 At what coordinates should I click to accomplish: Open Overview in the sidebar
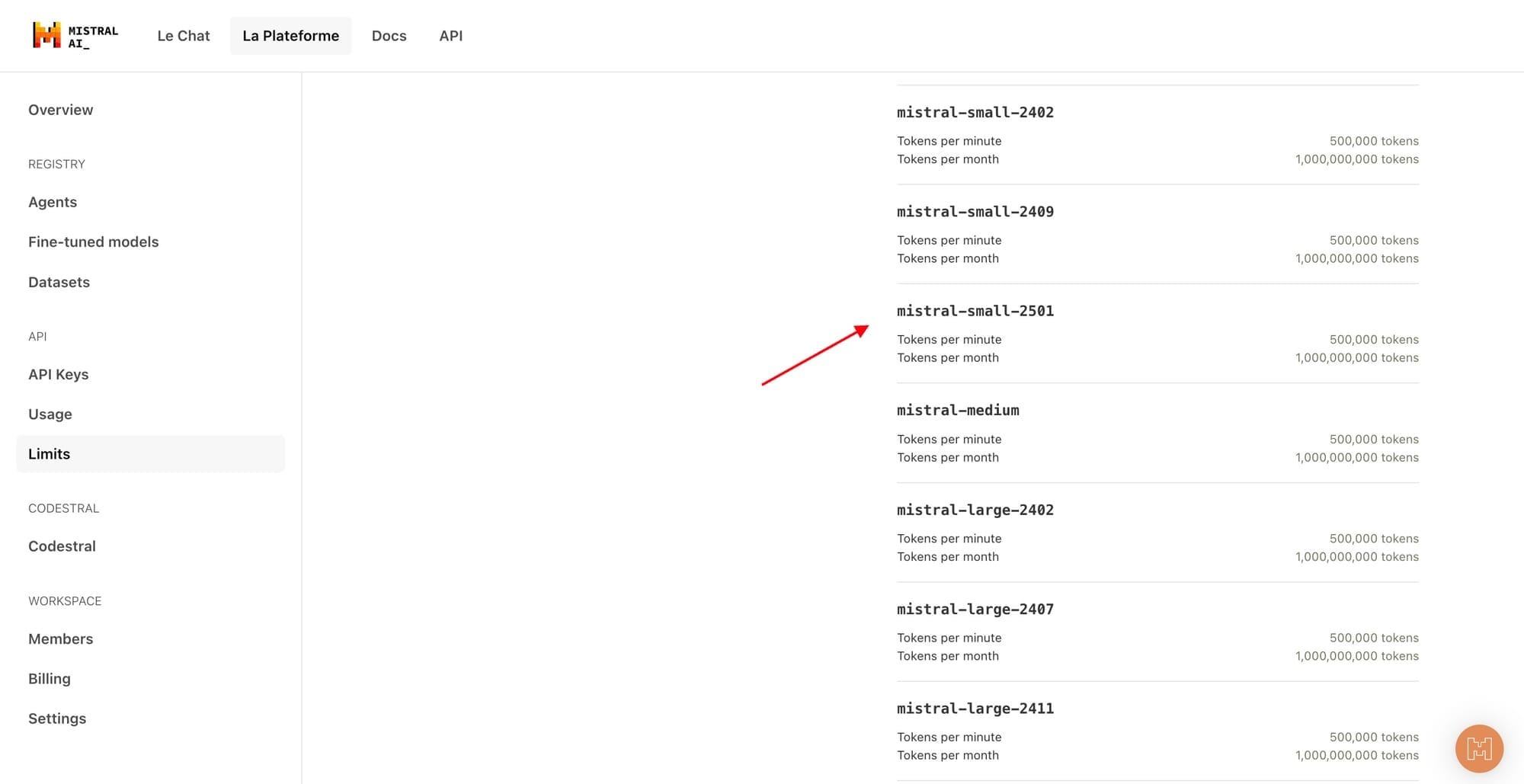click(x=61, y=110)
